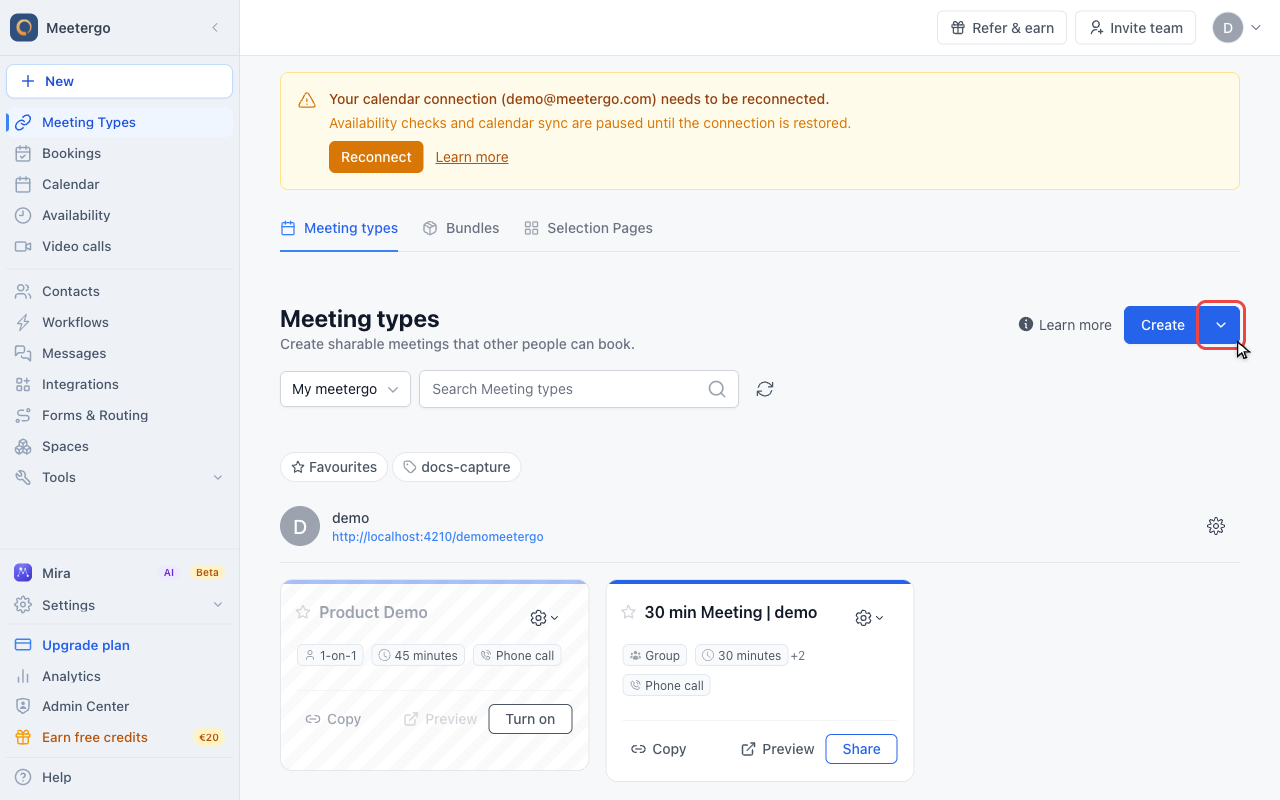
Task: Open Workflows in the sidebar
Action: tap(120, 322)
